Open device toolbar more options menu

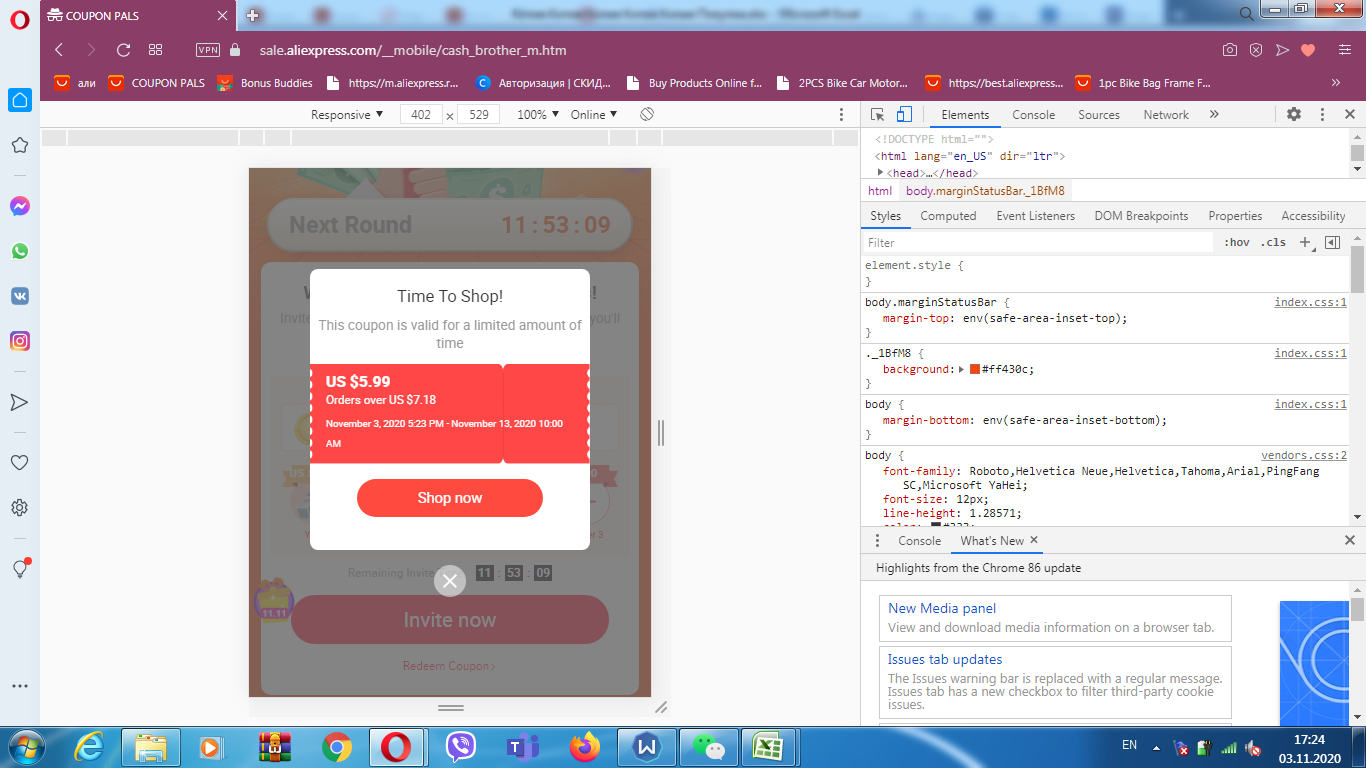tap(842, 115)
